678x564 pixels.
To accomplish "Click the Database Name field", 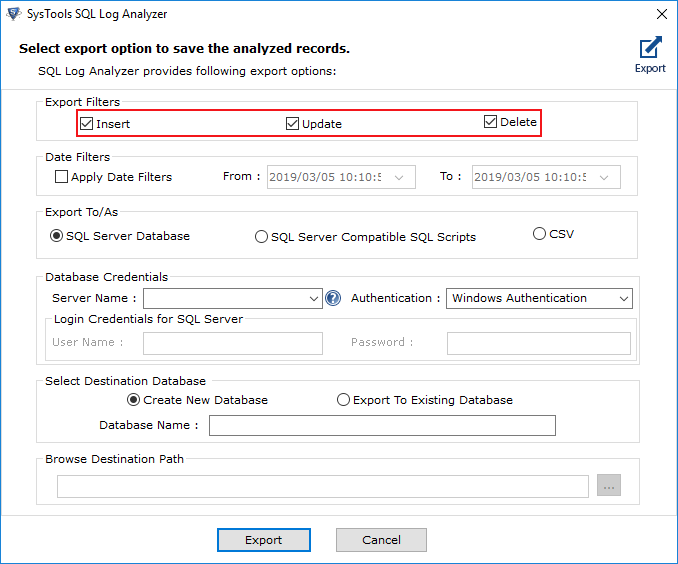I will pos(382,426).
